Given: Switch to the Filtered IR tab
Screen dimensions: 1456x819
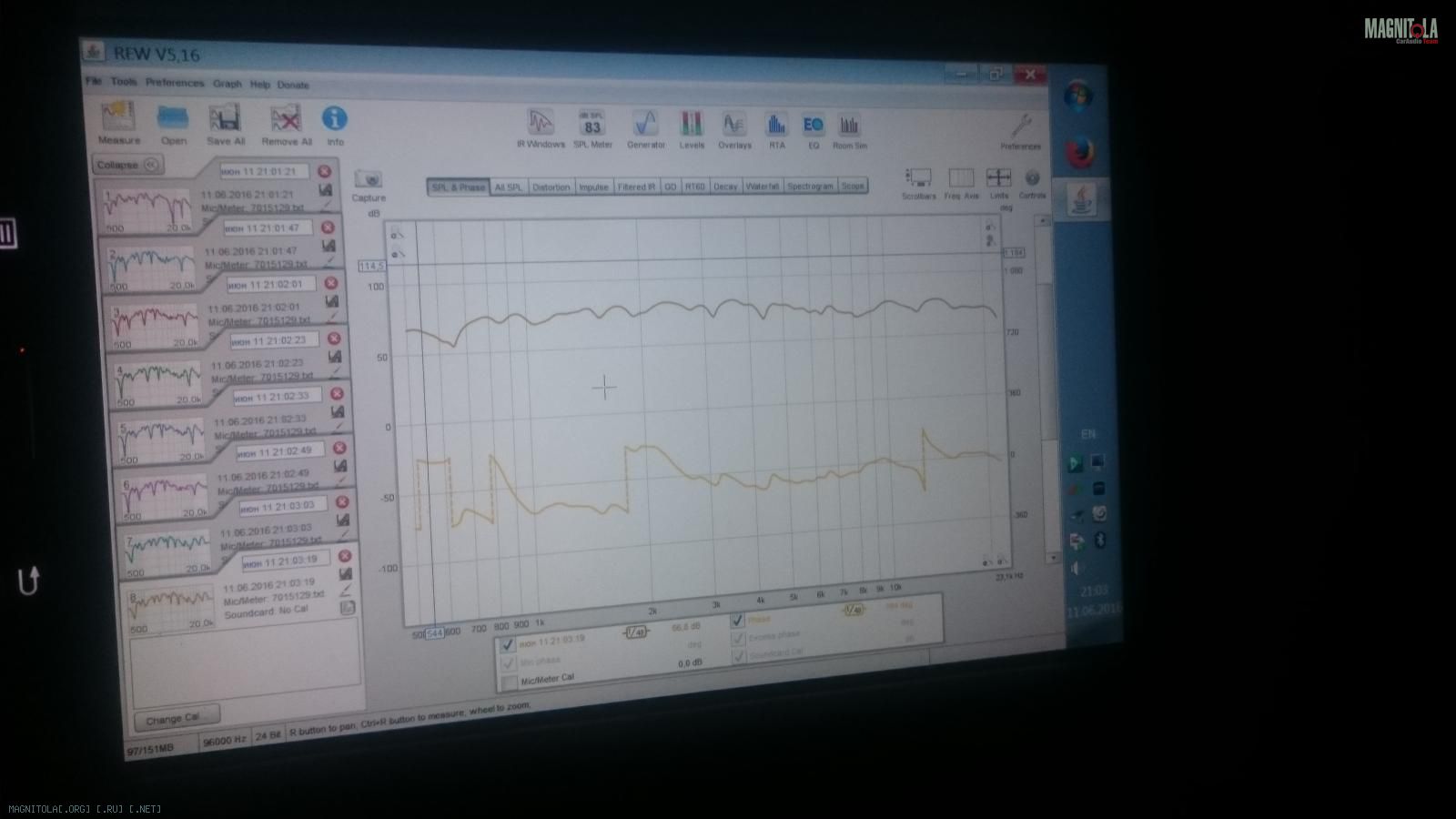Looking at the screenshot, I should coord(636,187).
